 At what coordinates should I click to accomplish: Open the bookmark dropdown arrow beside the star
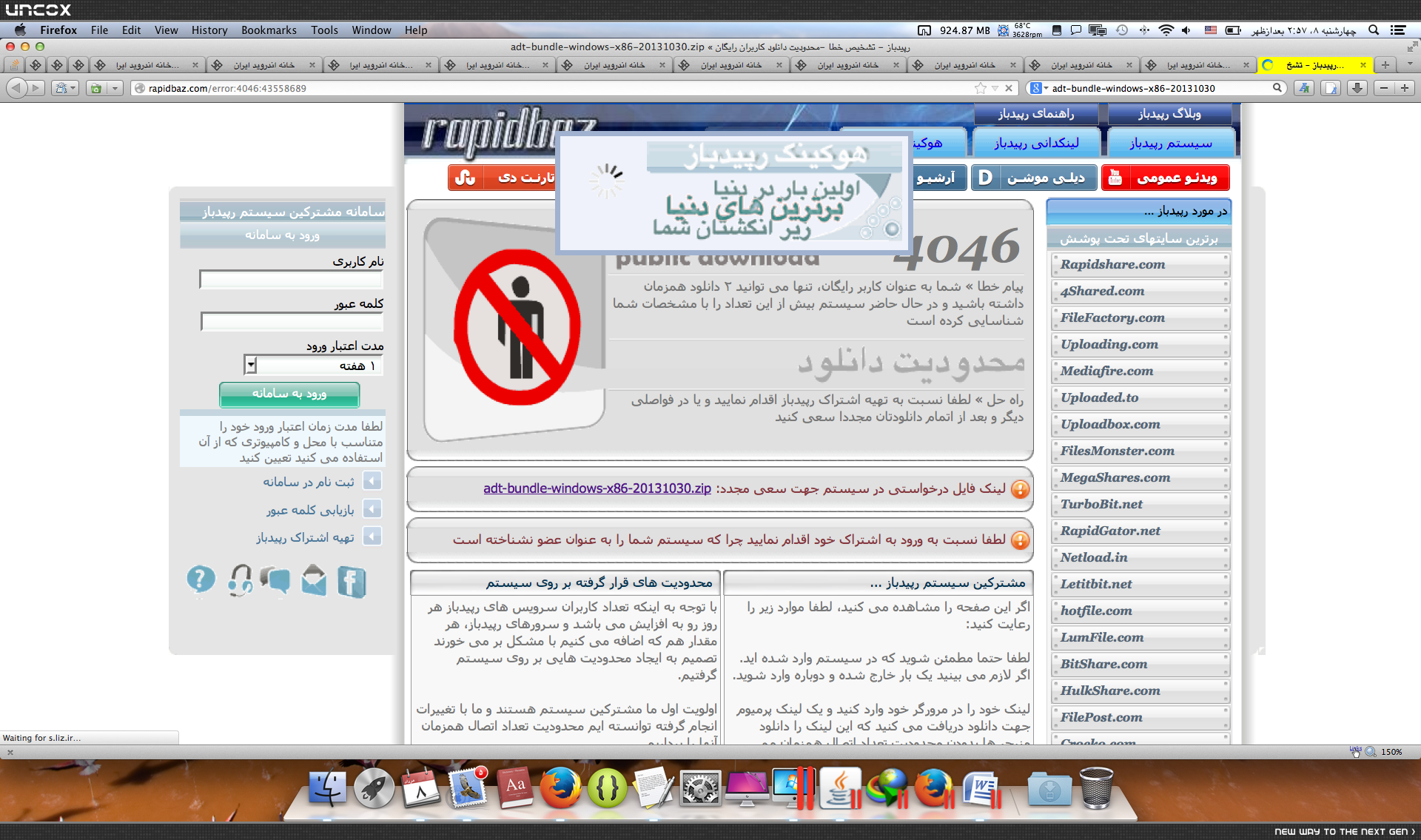(x=995, y=88)
